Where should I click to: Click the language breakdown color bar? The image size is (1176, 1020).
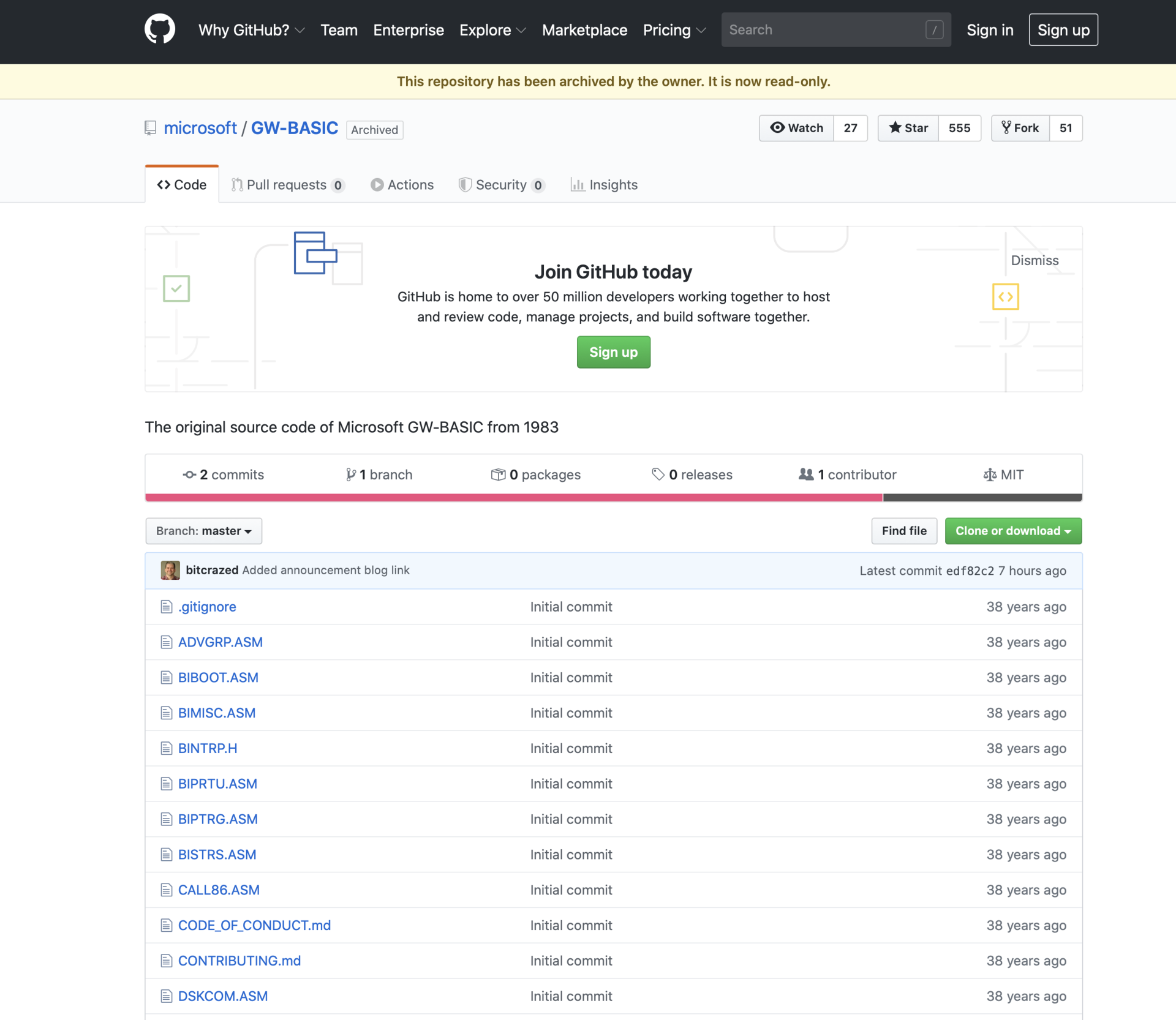[513, 497]
